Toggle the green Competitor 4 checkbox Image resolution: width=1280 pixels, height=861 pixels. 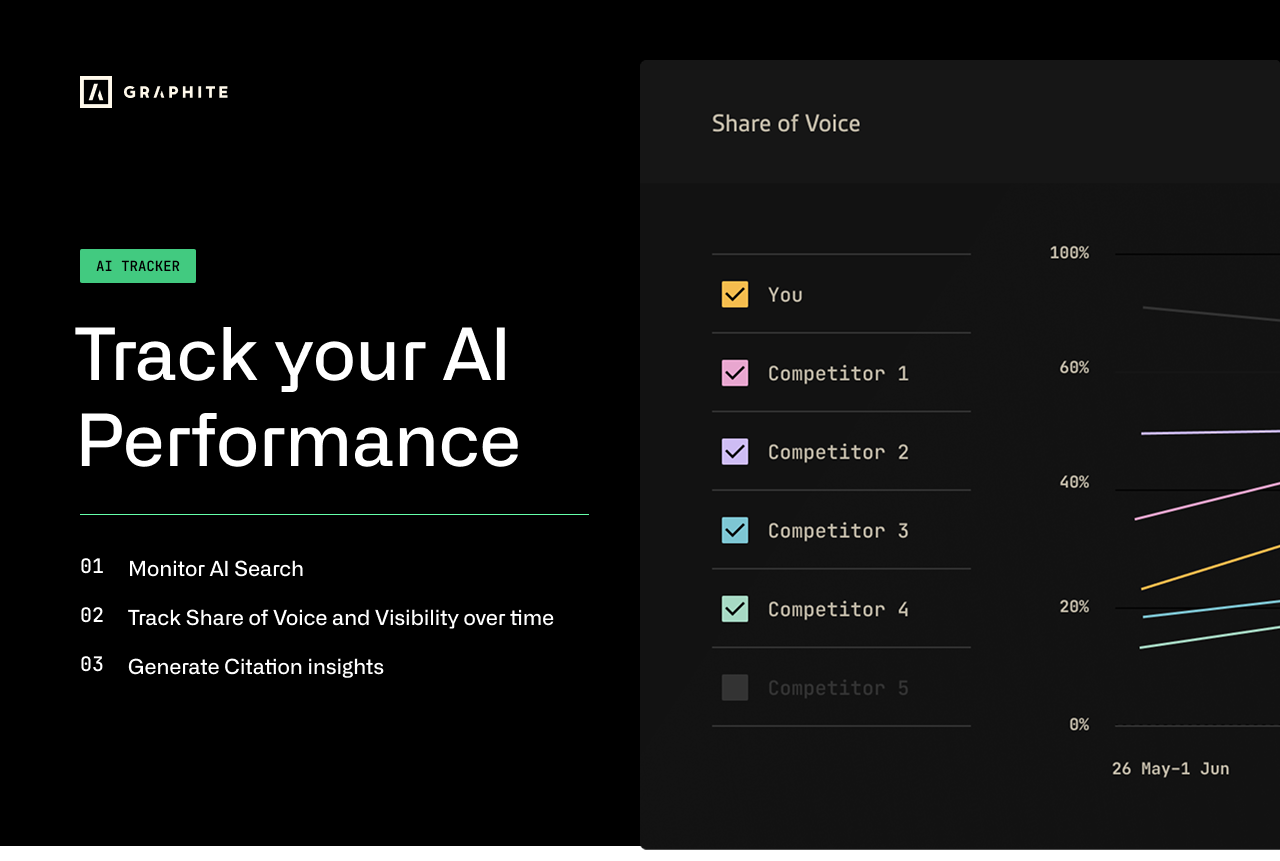pyautogui.click(x=735, y=609)
